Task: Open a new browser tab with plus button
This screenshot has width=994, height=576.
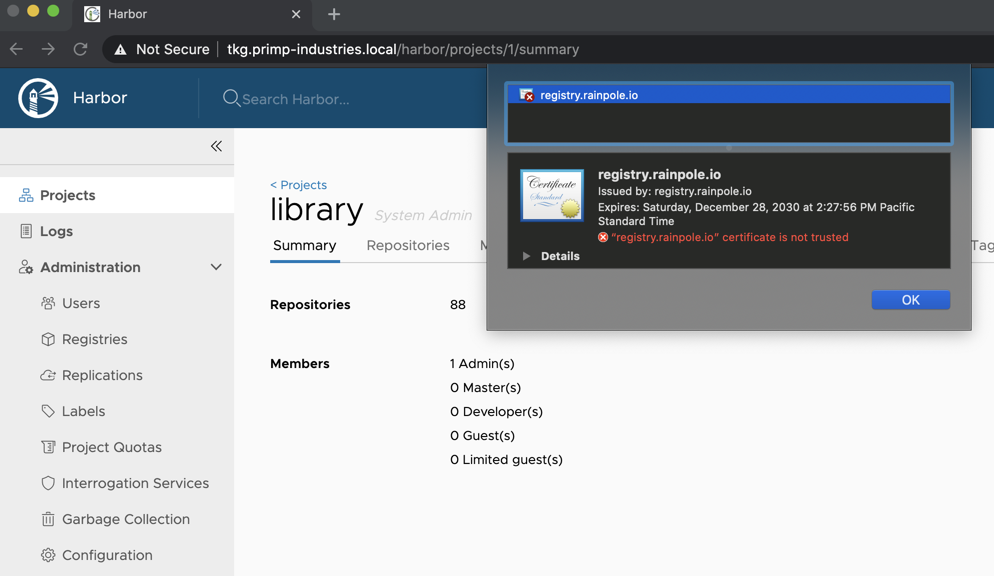Action: click(334, 14)
